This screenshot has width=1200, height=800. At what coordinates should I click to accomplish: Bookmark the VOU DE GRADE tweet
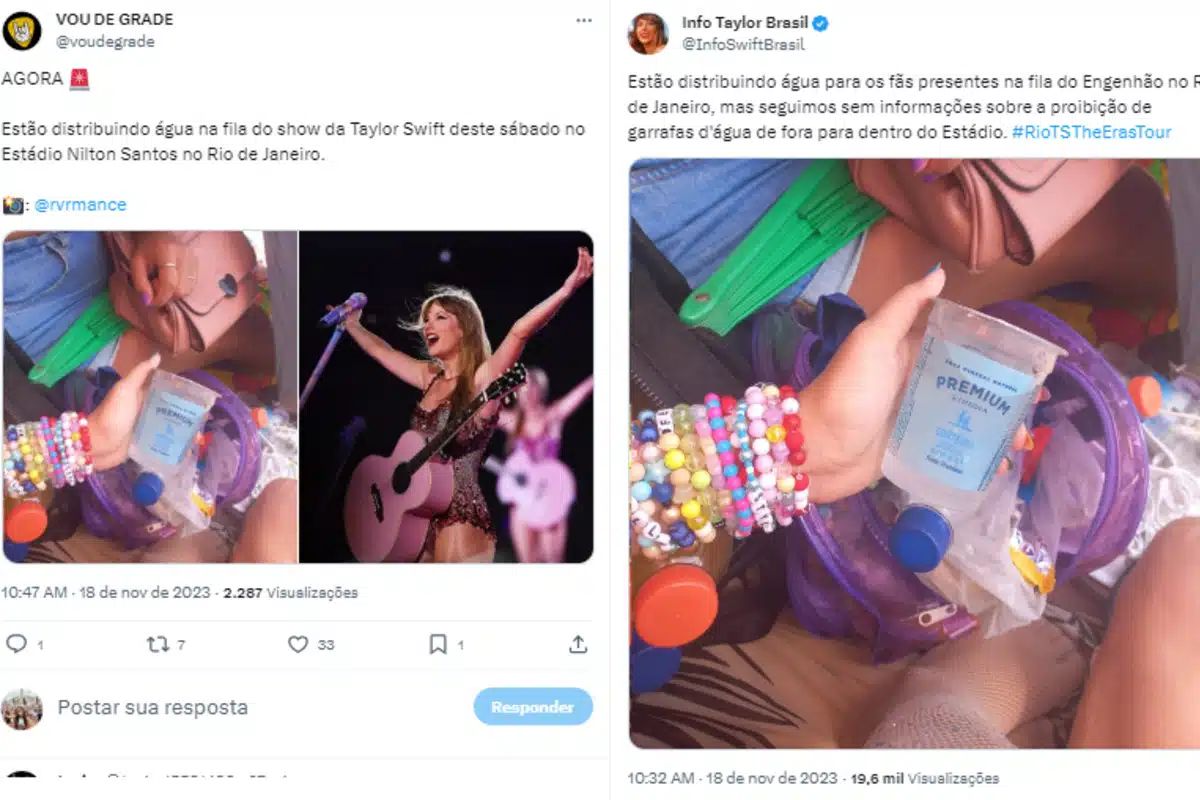pos(438,644)
